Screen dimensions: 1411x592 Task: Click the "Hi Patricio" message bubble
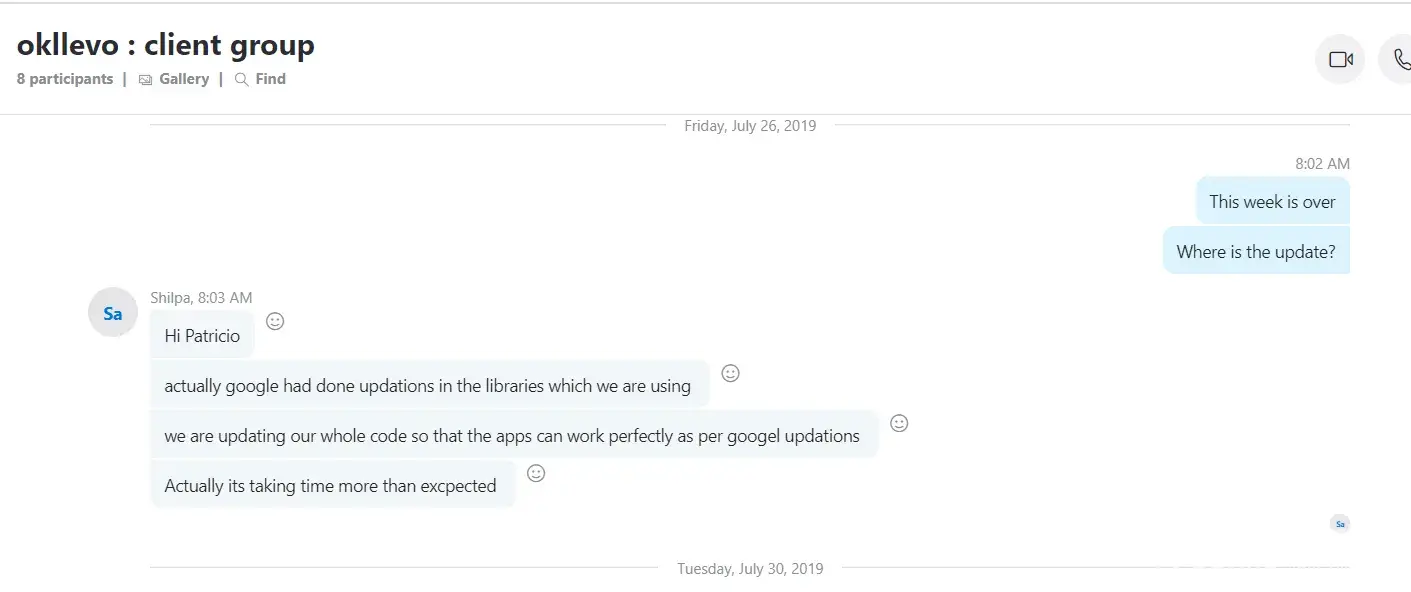click(202, 336)
